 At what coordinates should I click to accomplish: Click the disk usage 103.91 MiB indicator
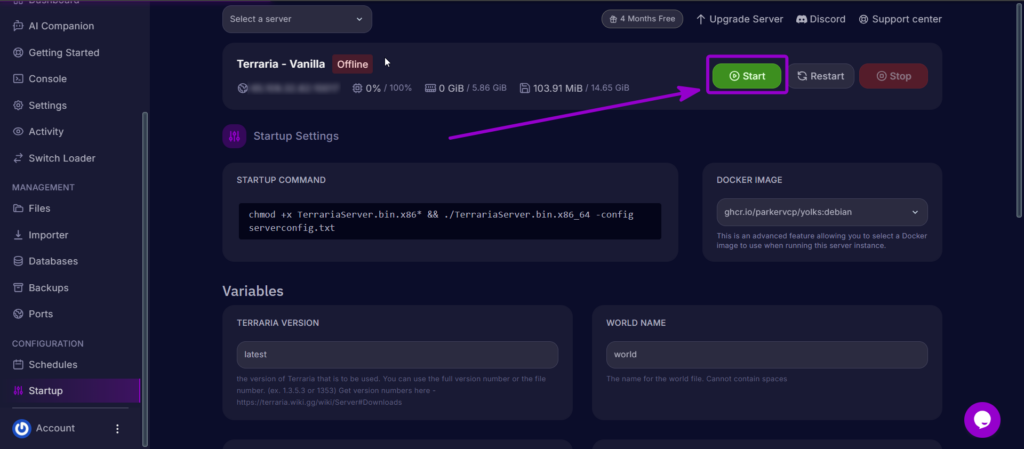[575, 87]
